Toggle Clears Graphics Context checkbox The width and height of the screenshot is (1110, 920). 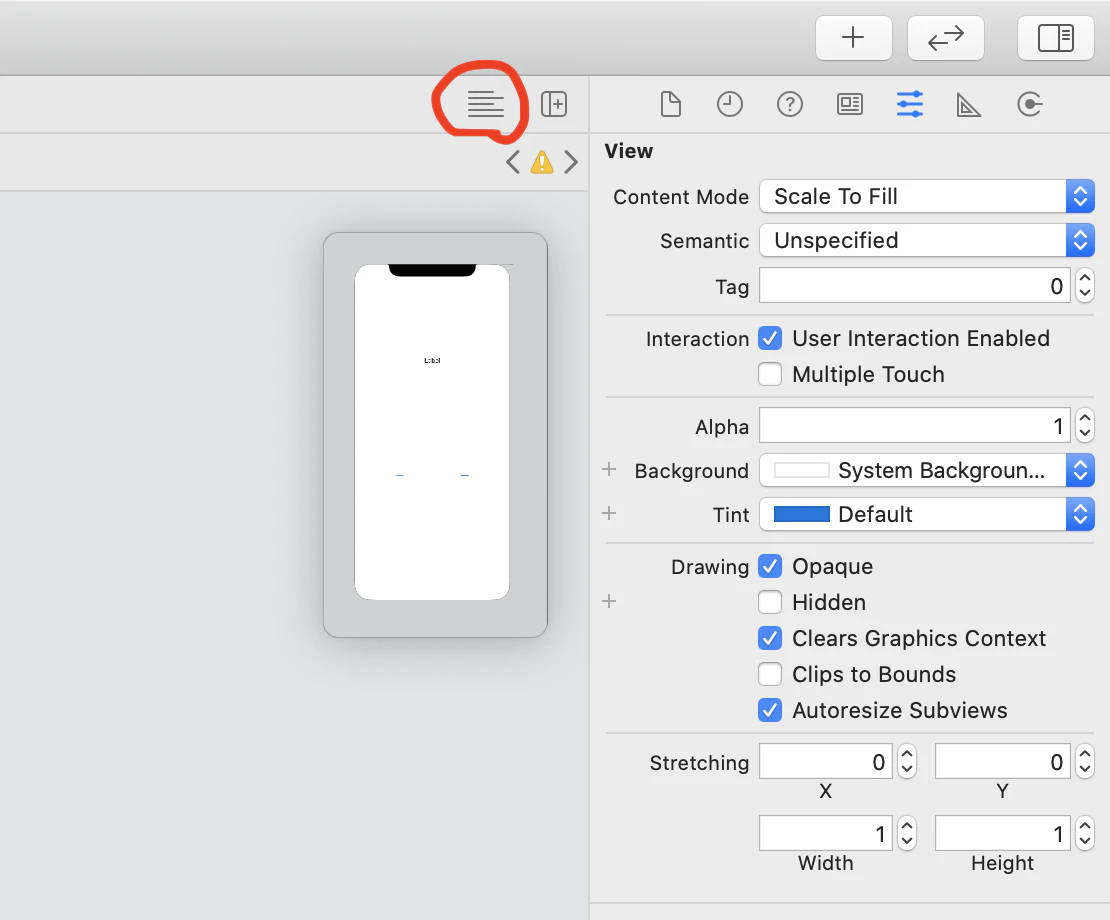pos(770,638)
